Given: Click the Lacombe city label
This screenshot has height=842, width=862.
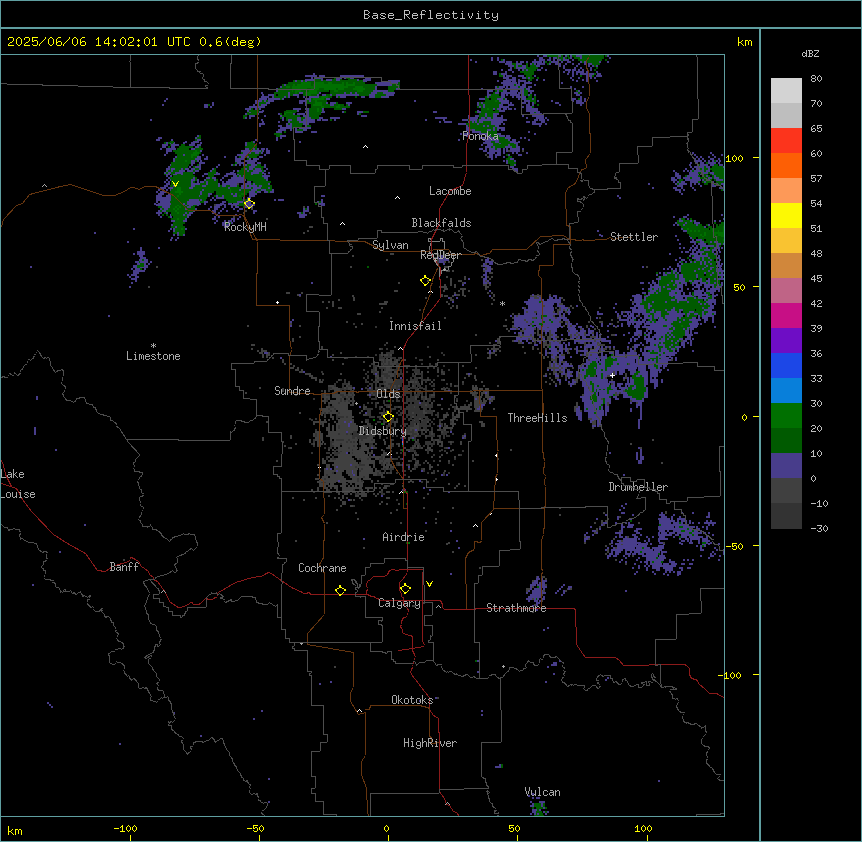Looking at the screenshot, I should (x=450, y=191).
